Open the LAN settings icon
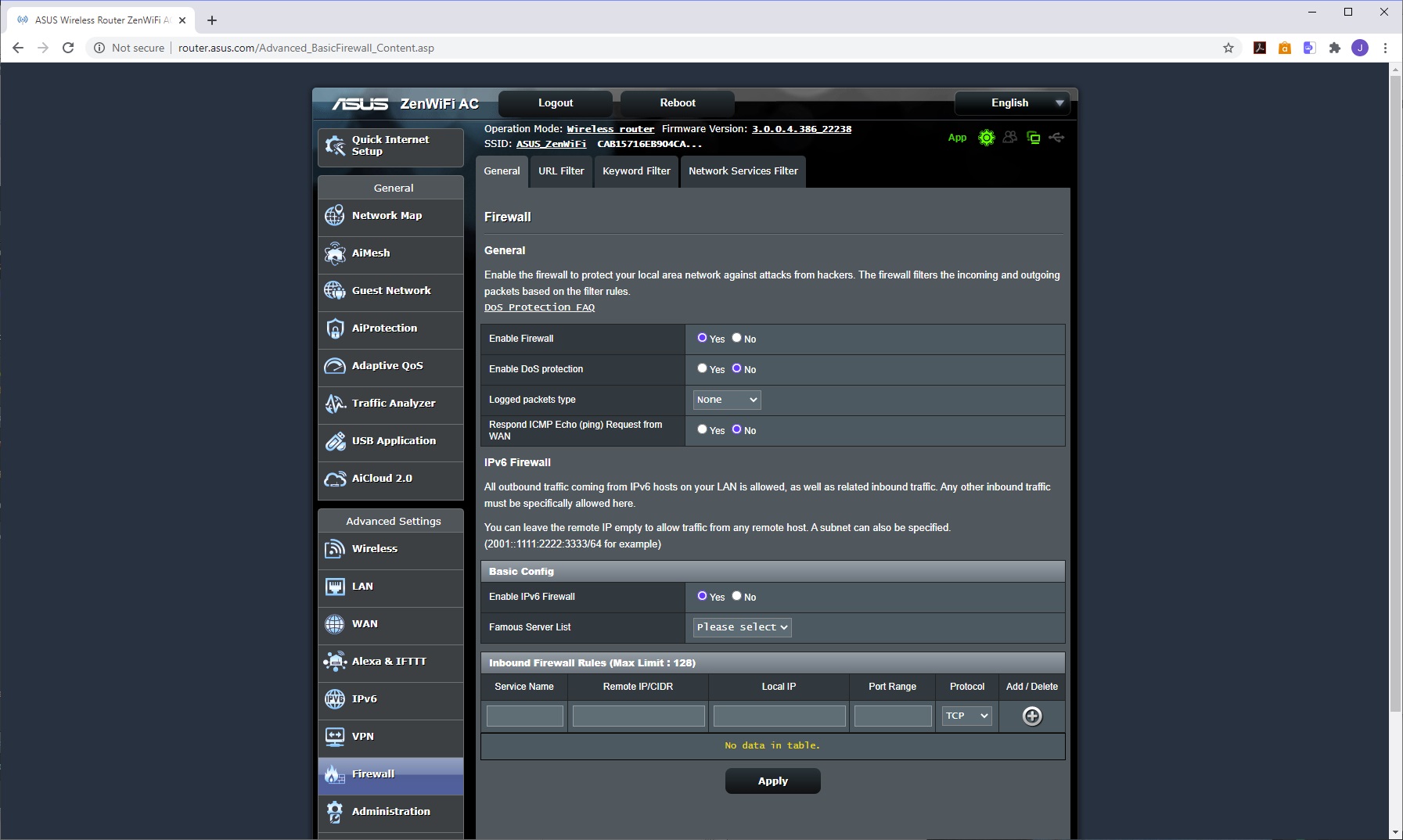1403x840 pixels. click(335, 586)
